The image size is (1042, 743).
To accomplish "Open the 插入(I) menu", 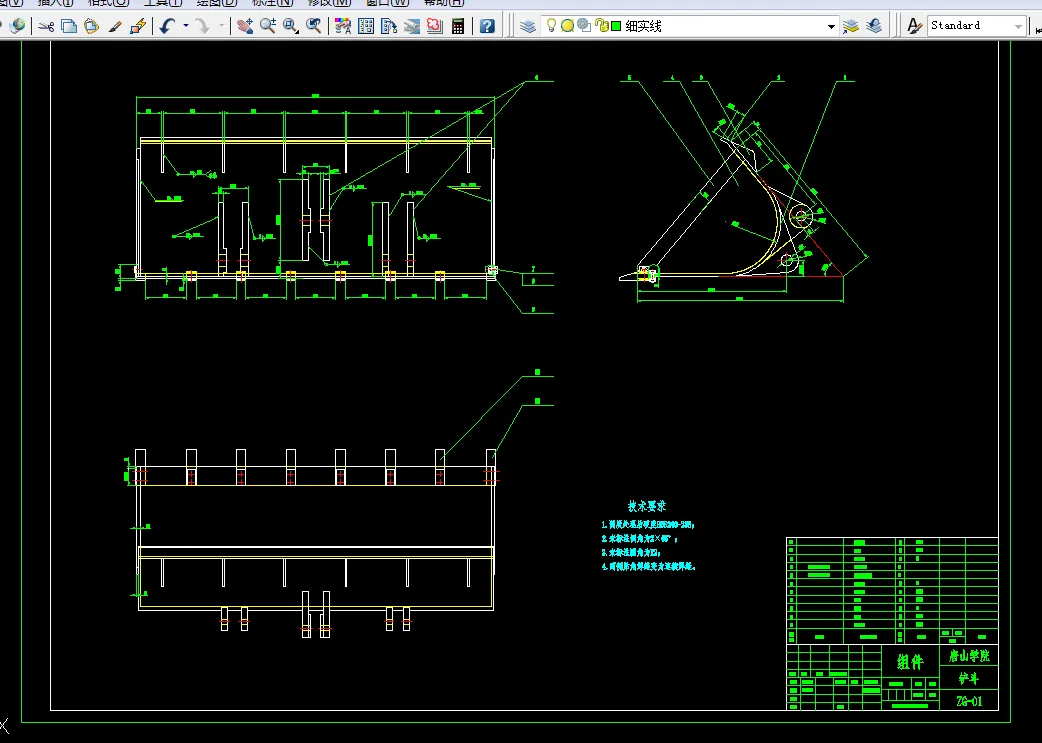I will tap(56, 3).
